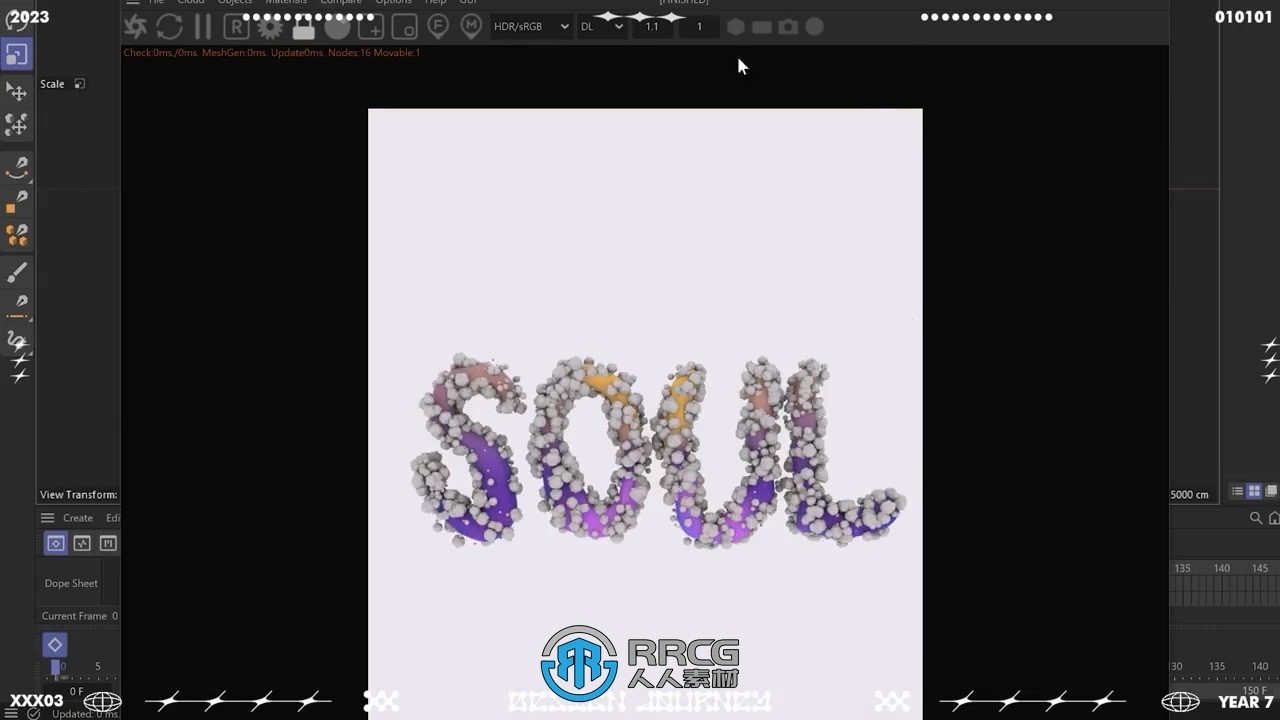The image size is (1280, 720).
Task: Click the list view icon in right panel
Action: 1237,491
